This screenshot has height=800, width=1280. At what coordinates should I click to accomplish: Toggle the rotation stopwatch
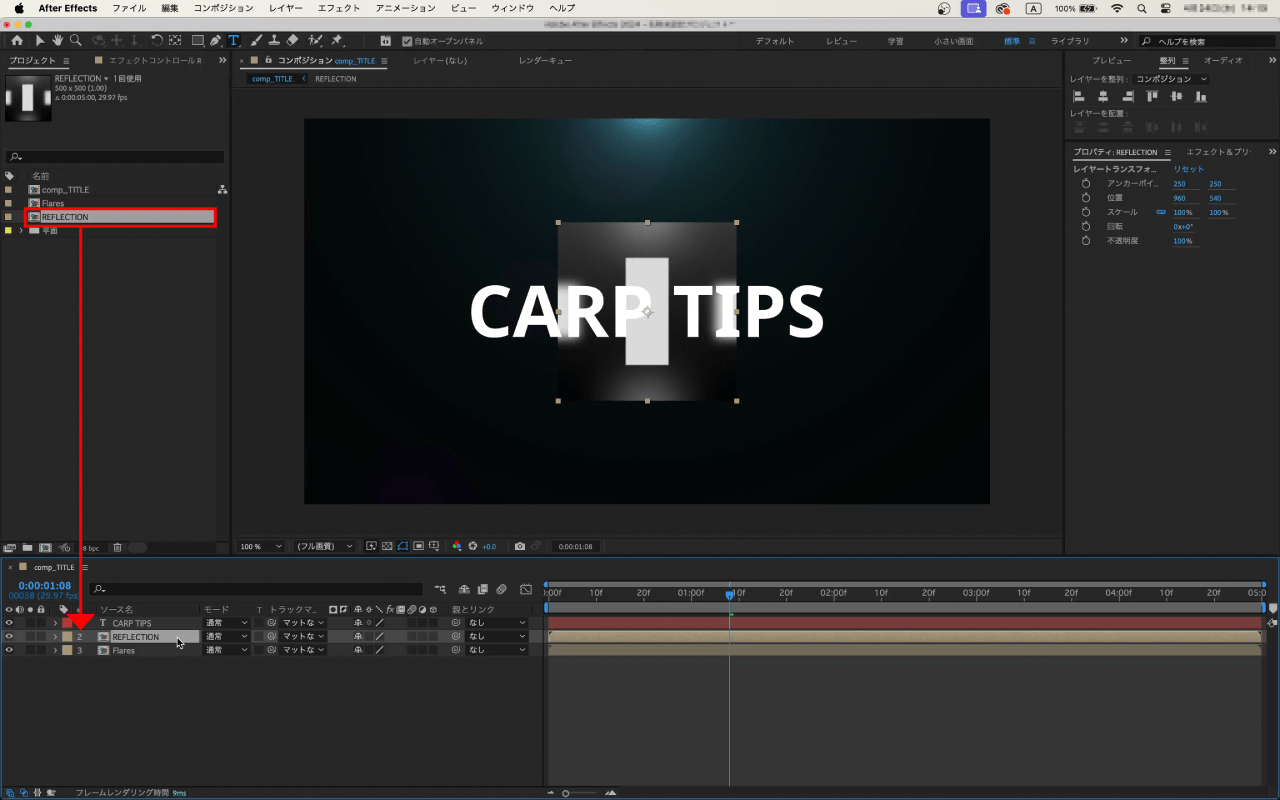click(x=1085, y=227)
